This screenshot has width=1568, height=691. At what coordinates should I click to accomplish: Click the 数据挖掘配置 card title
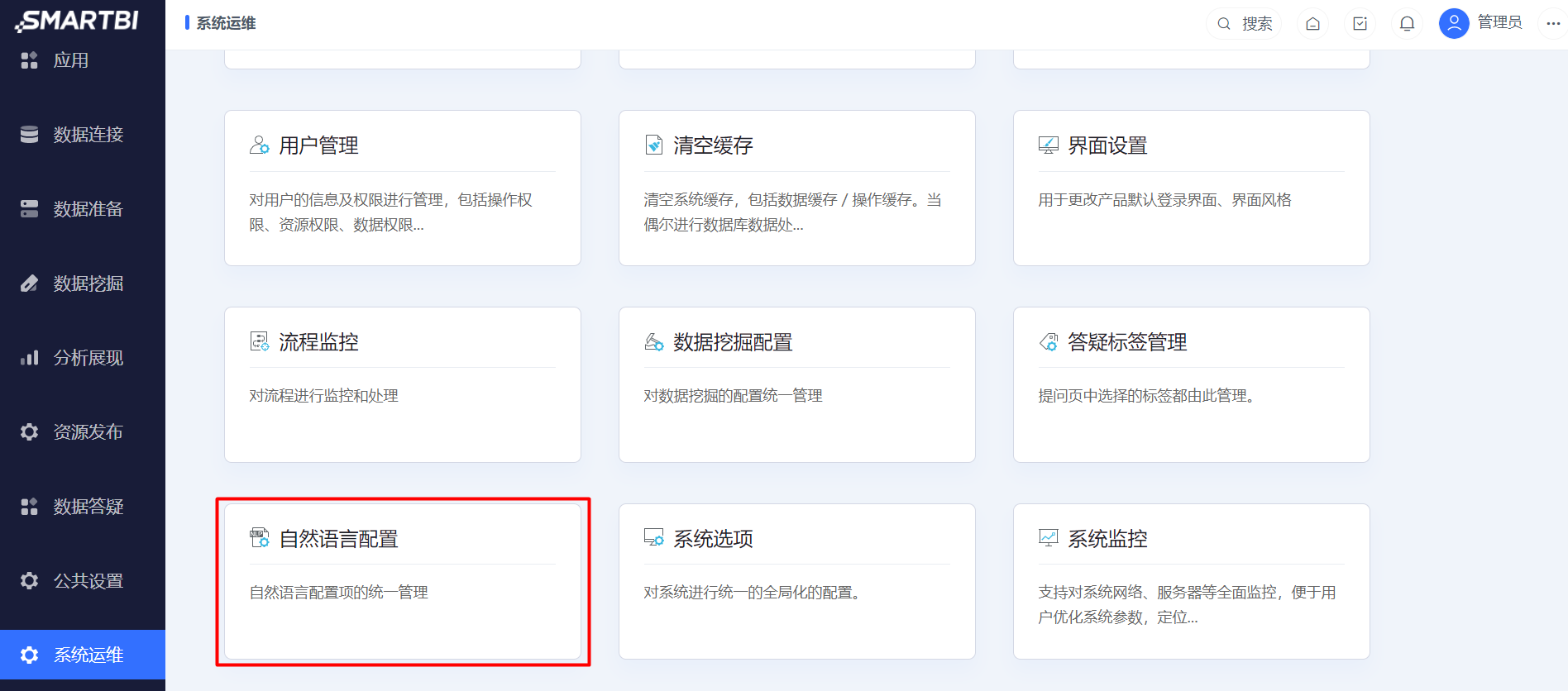point(733,342)
